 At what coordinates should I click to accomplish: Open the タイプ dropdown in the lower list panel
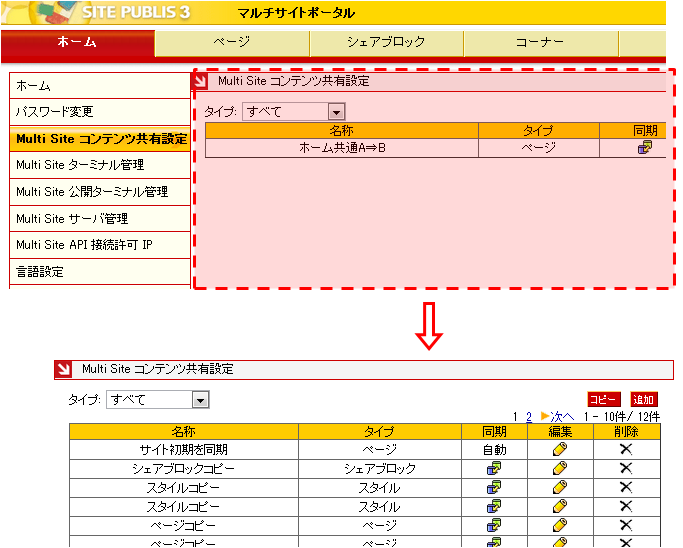pos(158,399)
